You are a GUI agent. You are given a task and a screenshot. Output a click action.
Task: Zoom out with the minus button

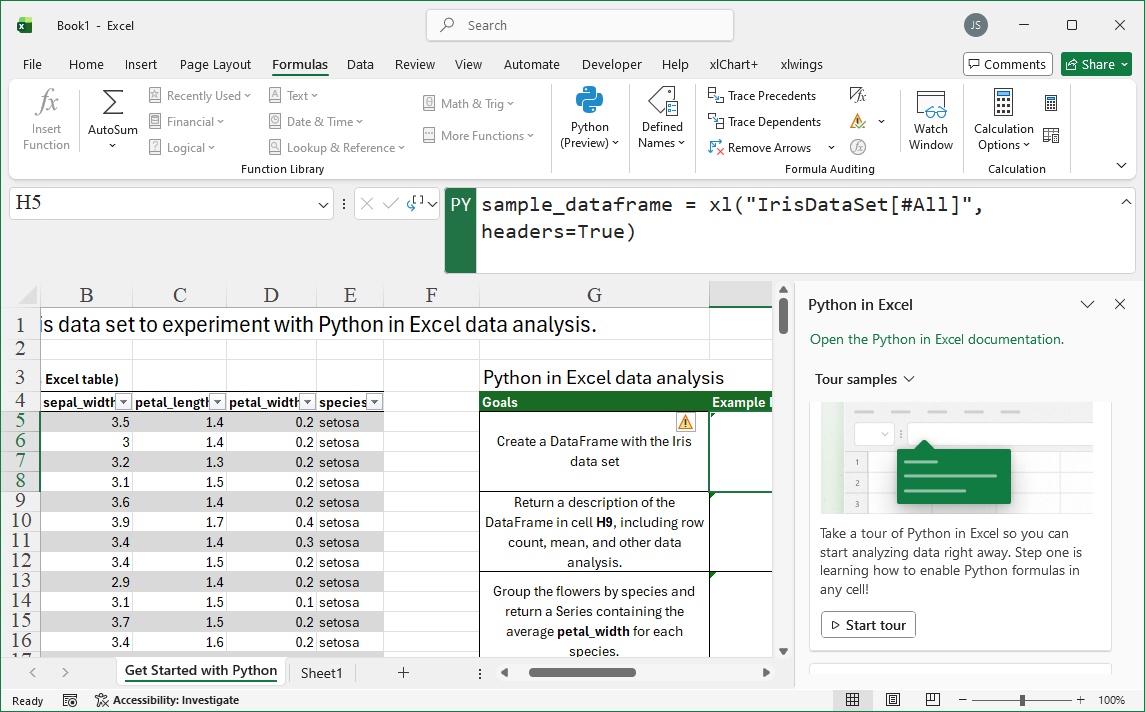coord(963,700)
